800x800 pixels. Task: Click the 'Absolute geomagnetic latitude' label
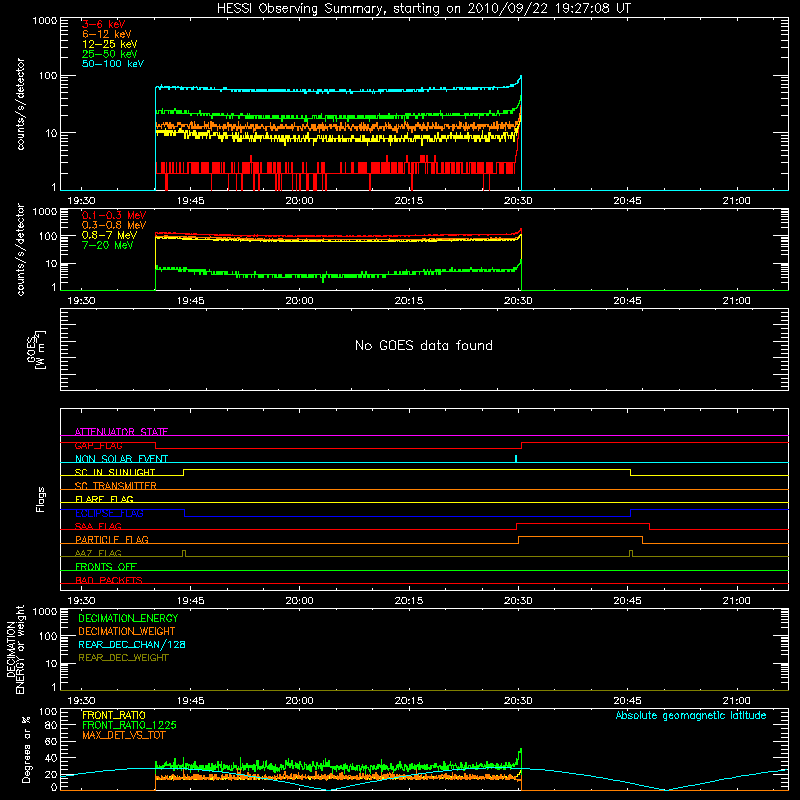[x=691, y=715]
